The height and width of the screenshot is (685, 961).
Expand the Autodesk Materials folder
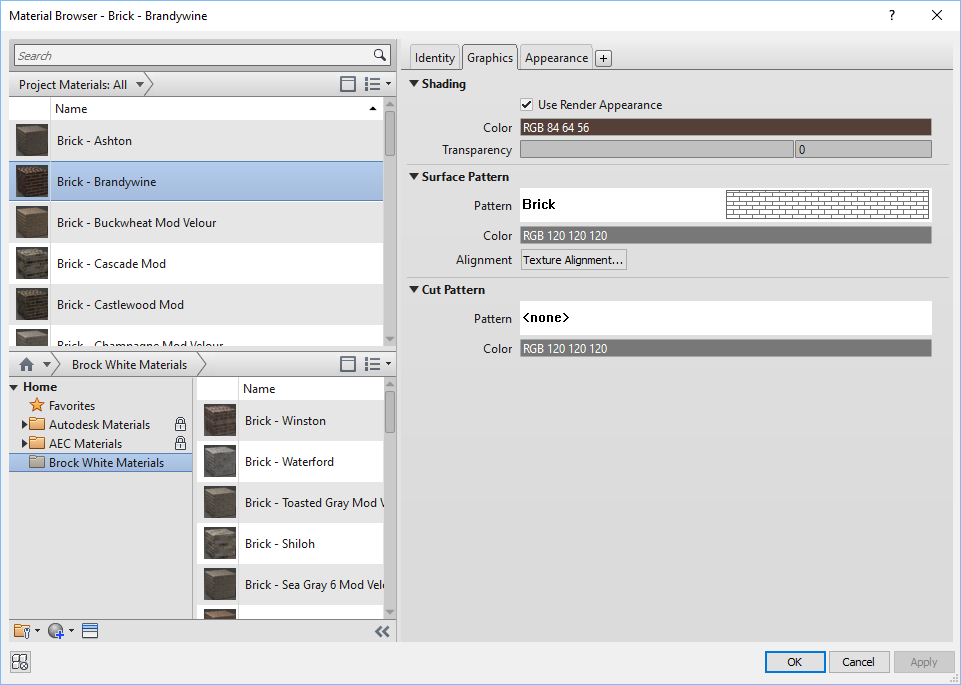(25, 424)
